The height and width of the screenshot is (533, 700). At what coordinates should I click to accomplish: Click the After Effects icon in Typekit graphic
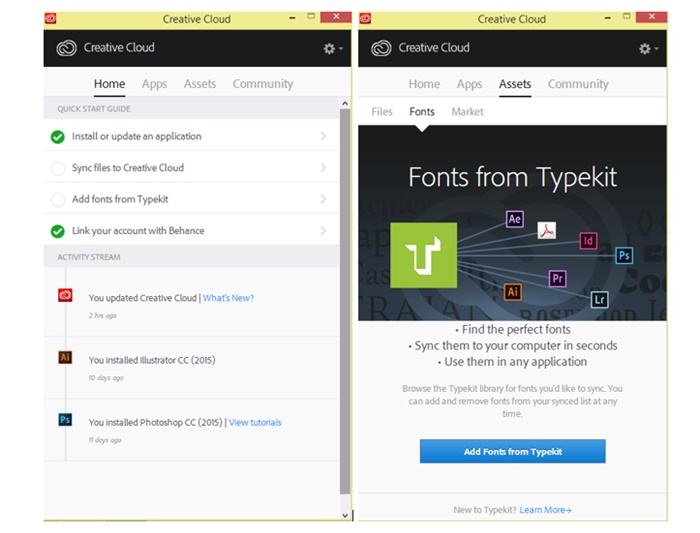[514, 219]
